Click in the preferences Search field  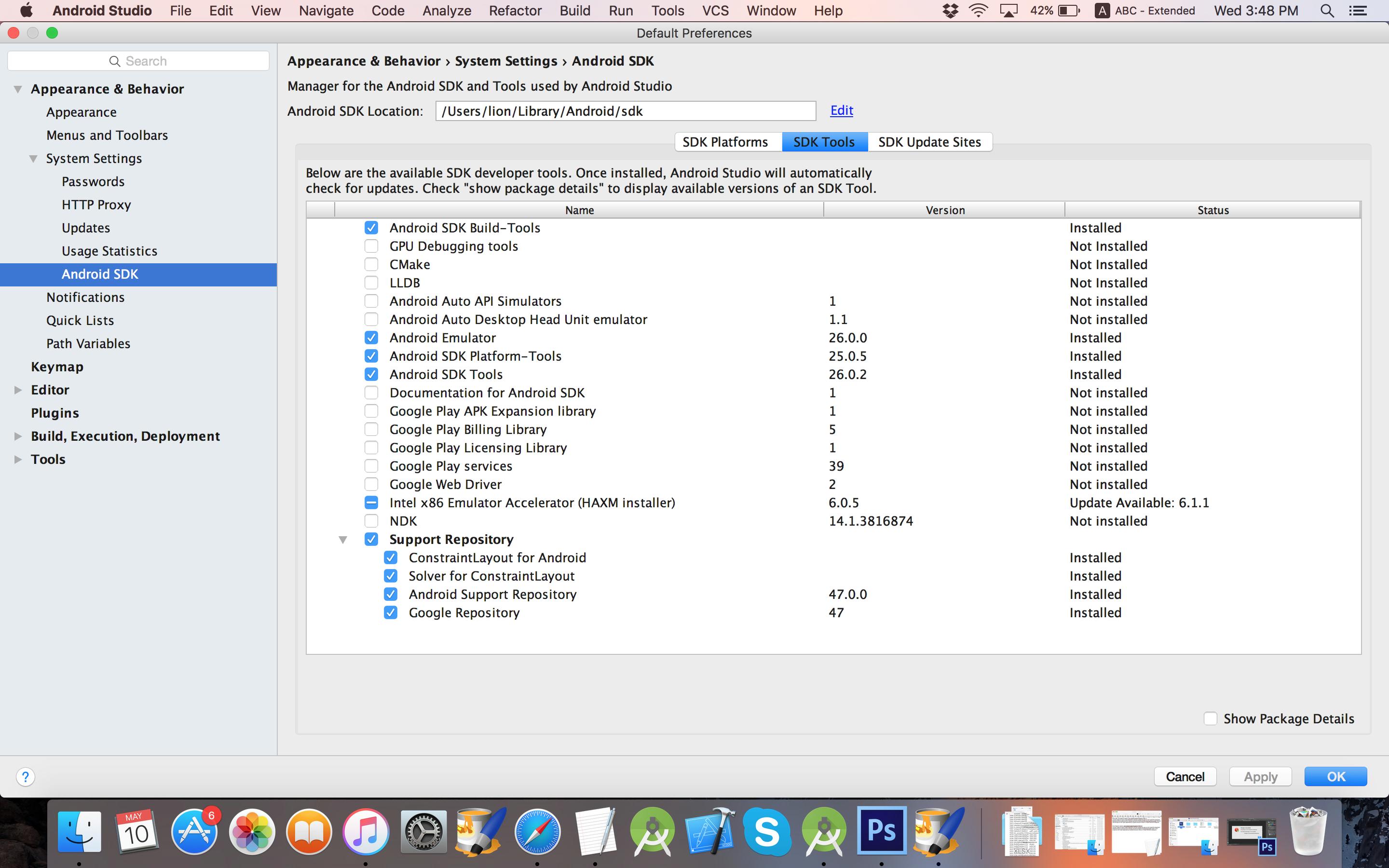point(138,61)
